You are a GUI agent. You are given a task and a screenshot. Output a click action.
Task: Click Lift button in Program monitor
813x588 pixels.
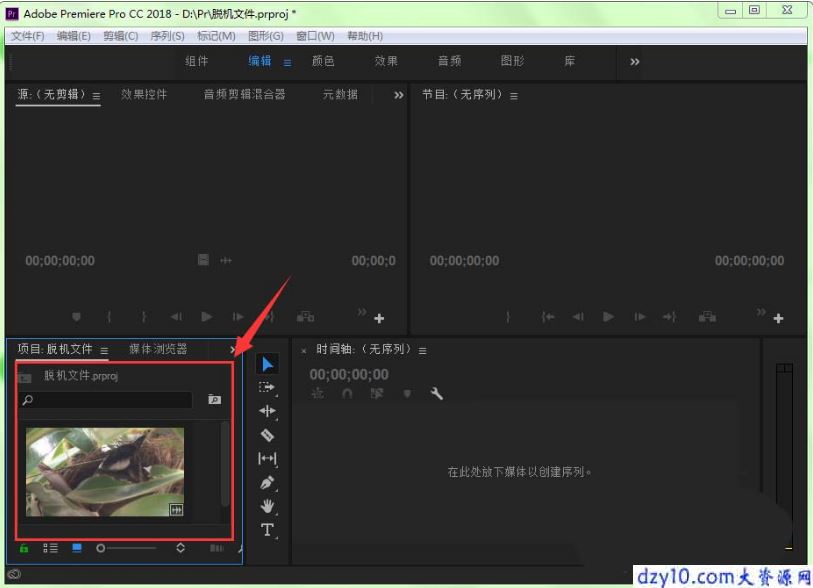[707, 316]
